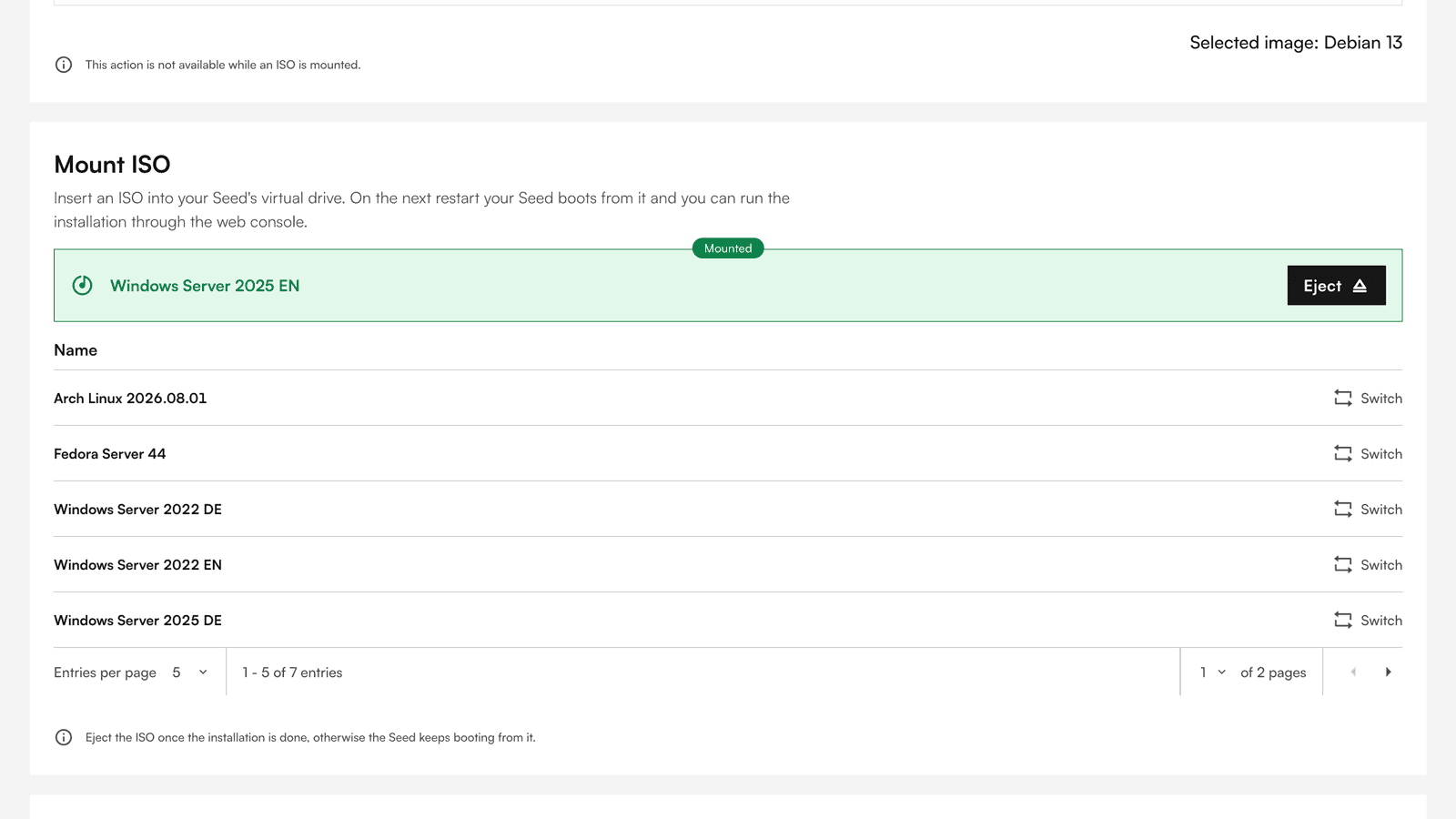Go to the next page of ISOs

(1388, 672)
